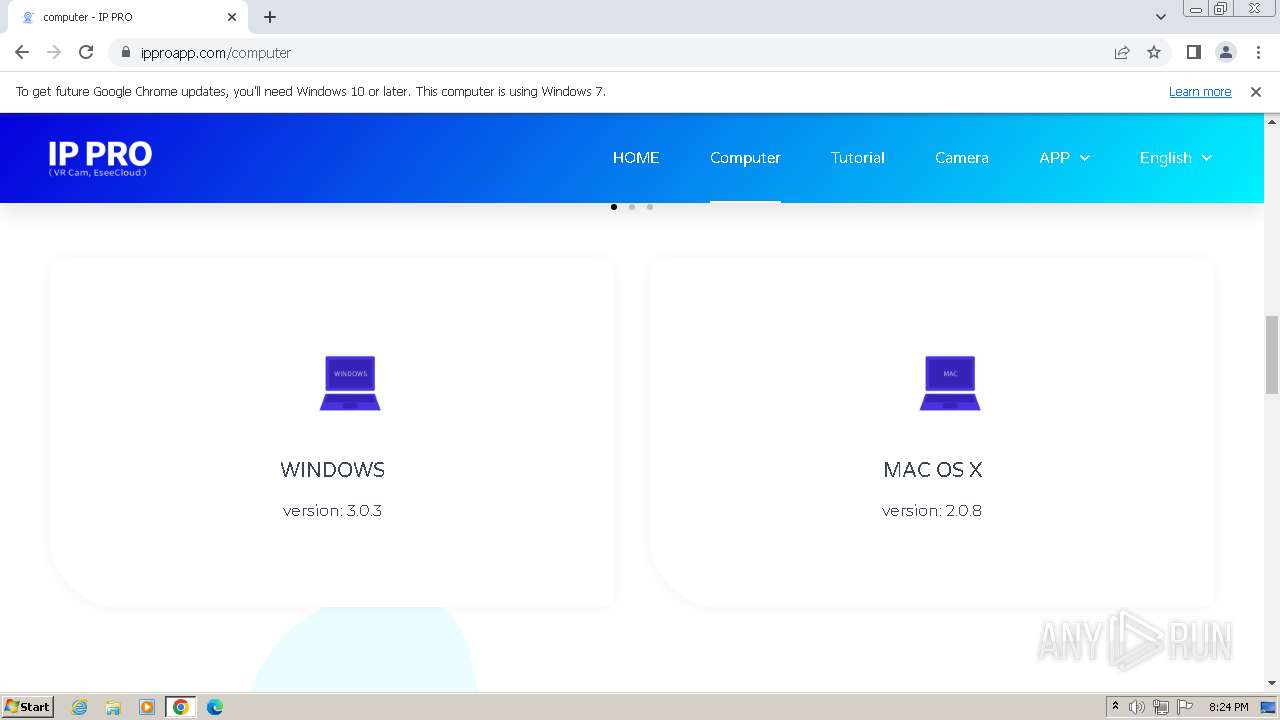1280x720 pixels.
Task: Expand the English language dropdown
Action: 1176,158
